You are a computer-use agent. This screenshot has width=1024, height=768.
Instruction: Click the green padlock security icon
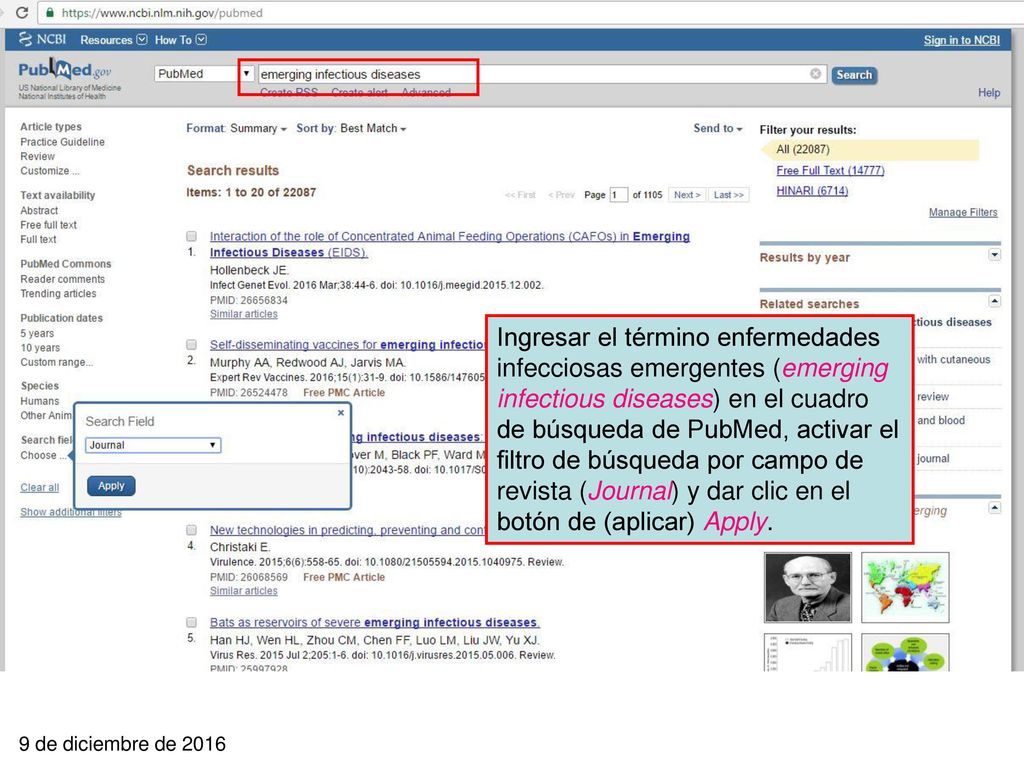50,12
